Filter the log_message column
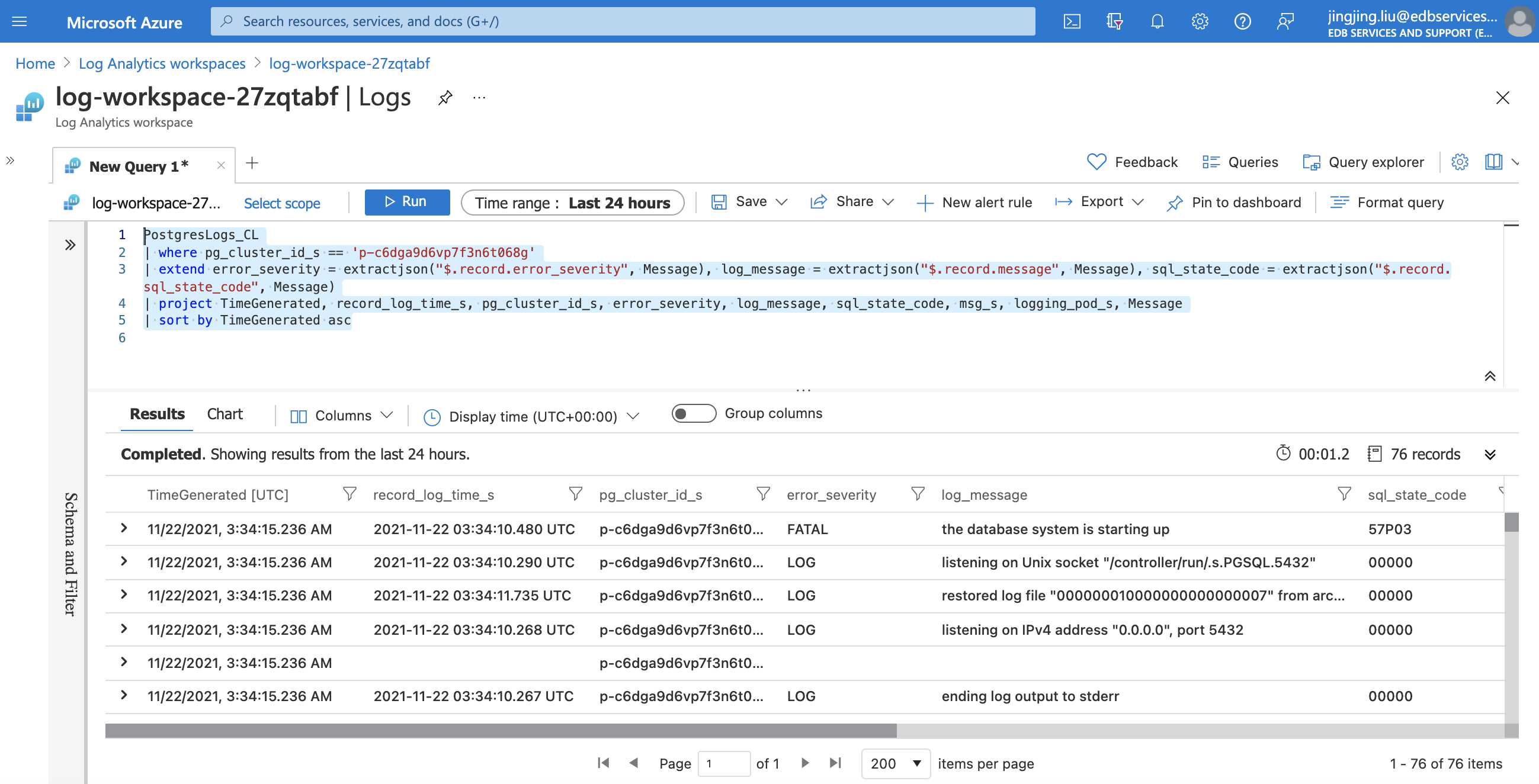This screenshot has width=1539, height=784. (x=1344, y=494)
